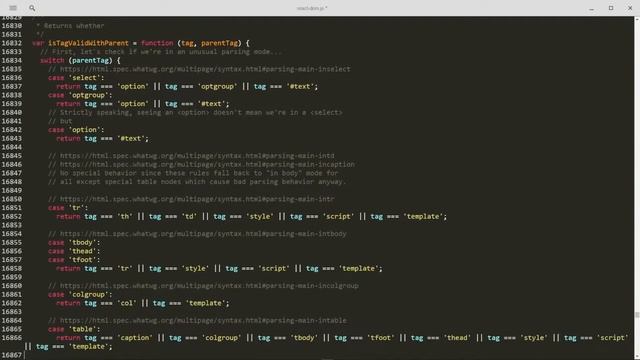Click case 'tfoot' line
The width and height of the screenshot is (640, 360).
point(74,260)
